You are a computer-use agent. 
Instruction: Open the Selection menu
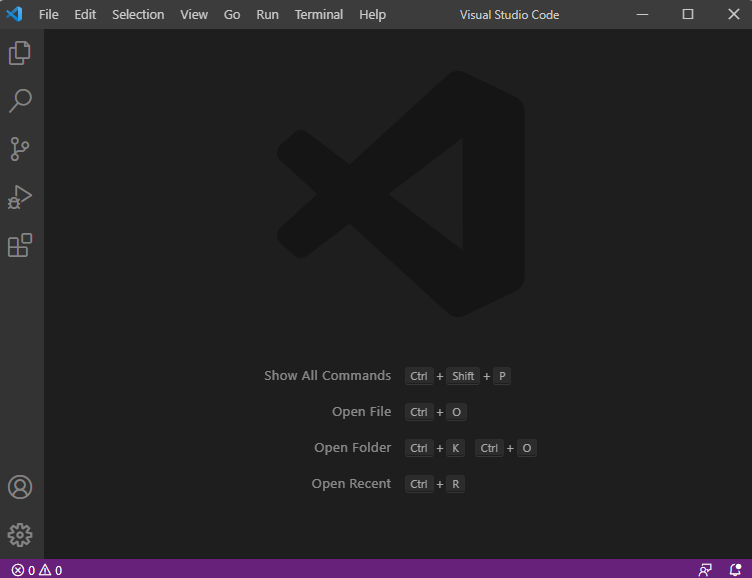[x=138, y=14]
